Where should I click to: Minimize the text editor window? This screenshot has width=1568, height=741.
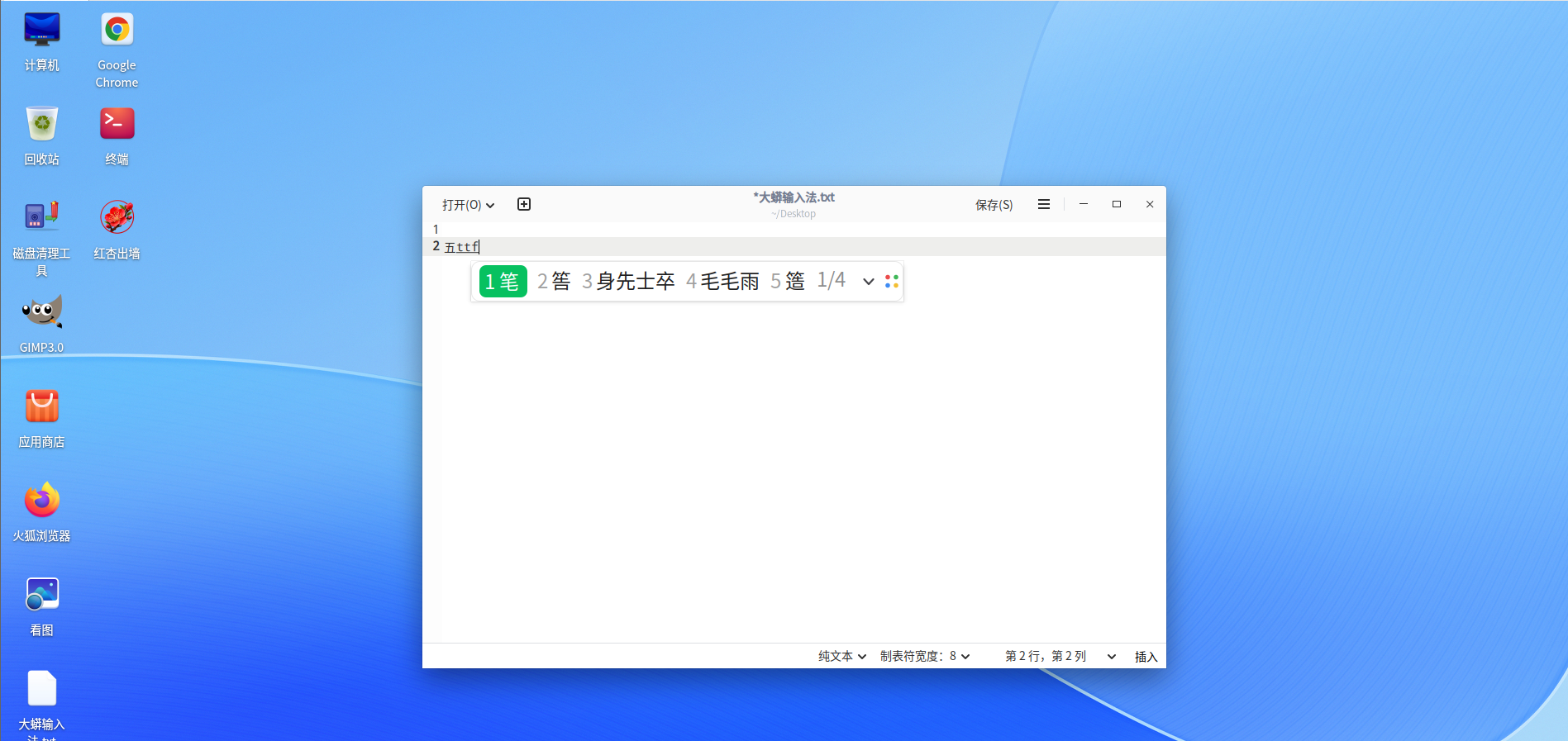point(1084,204)
